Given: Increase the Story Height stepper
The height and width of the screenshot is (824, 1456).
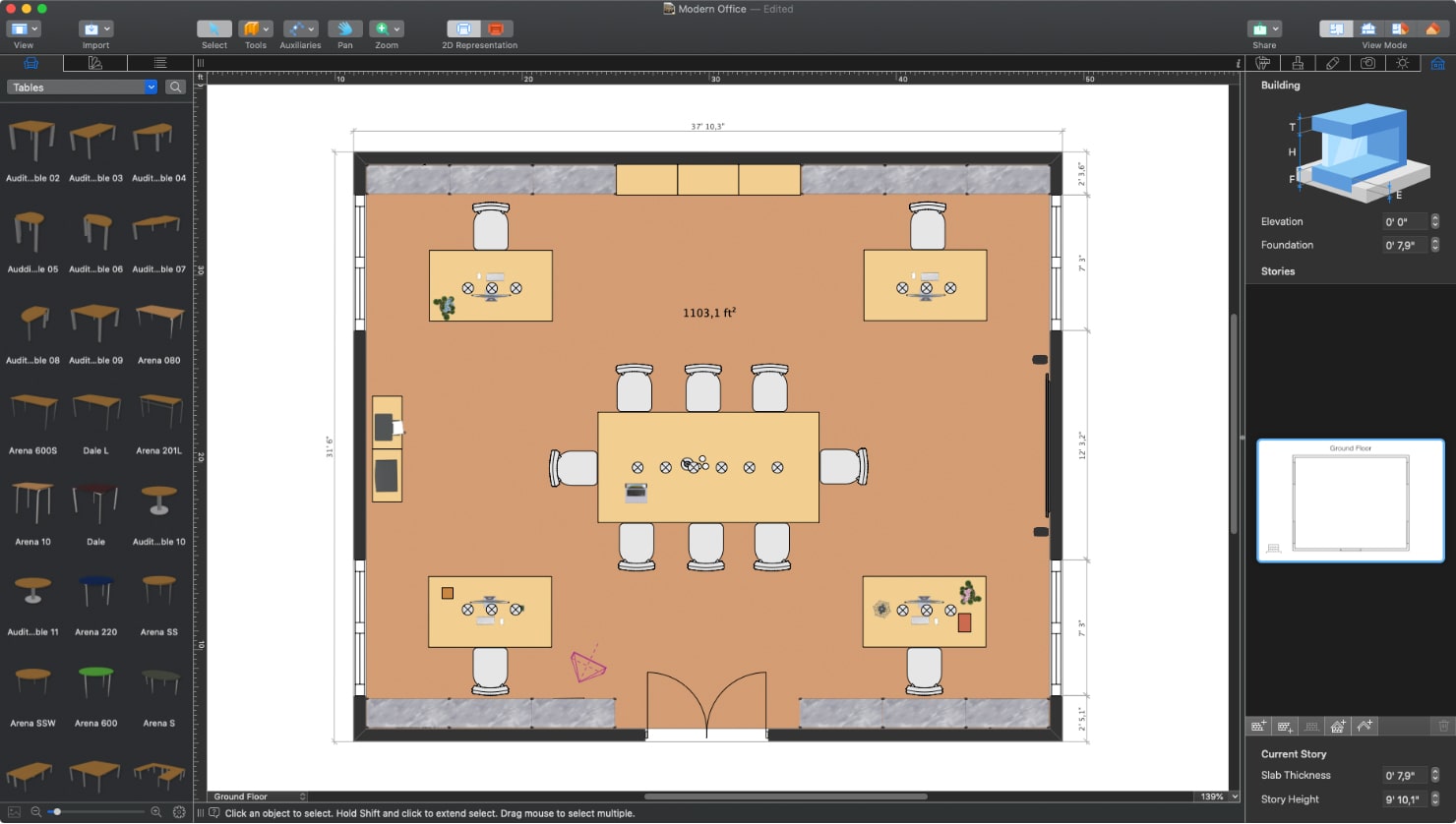Looking at the screenshot, I should [1435, 795].
